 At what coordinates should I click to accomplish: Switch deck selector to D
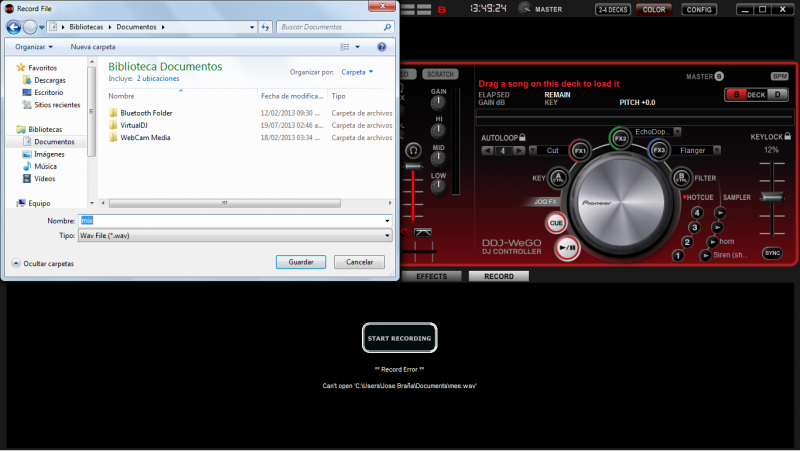[777, 95]
